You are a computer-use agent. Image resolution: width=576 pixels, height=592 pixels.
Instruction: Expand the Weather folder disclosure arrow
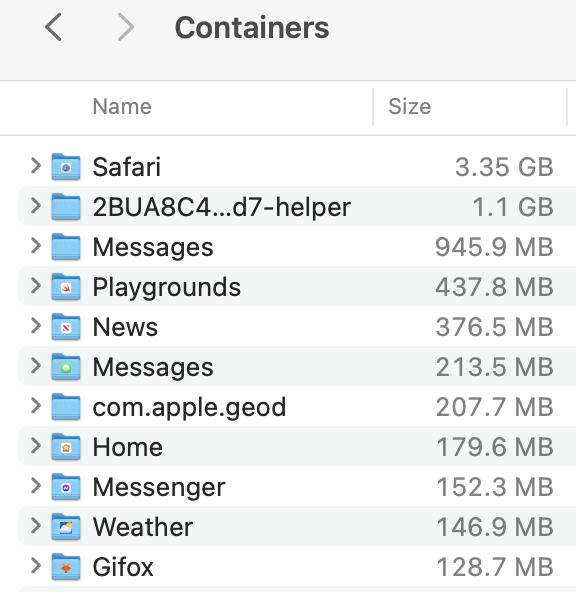pos(35,526)
